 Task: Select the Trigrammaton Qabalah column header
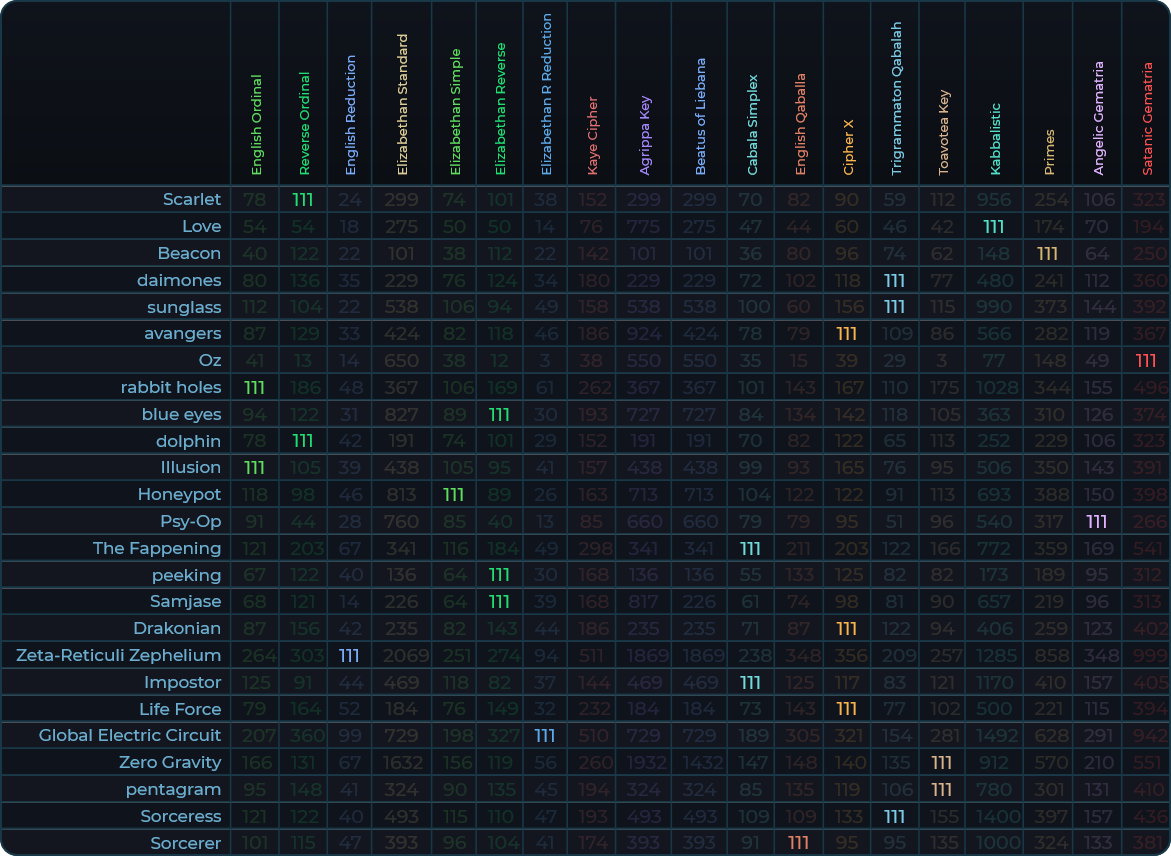[x=895, y=99]
